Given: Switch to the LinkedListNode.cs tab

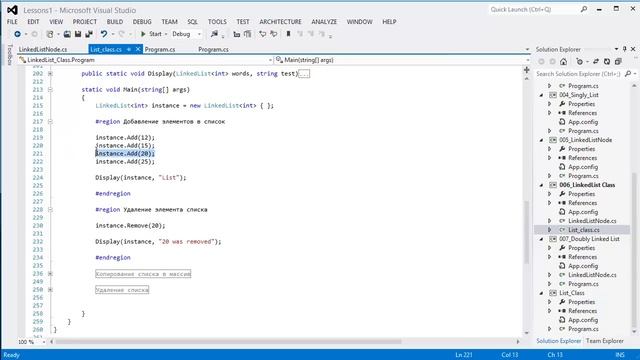Looking at the screenshot, I should [x=43, y=49].
